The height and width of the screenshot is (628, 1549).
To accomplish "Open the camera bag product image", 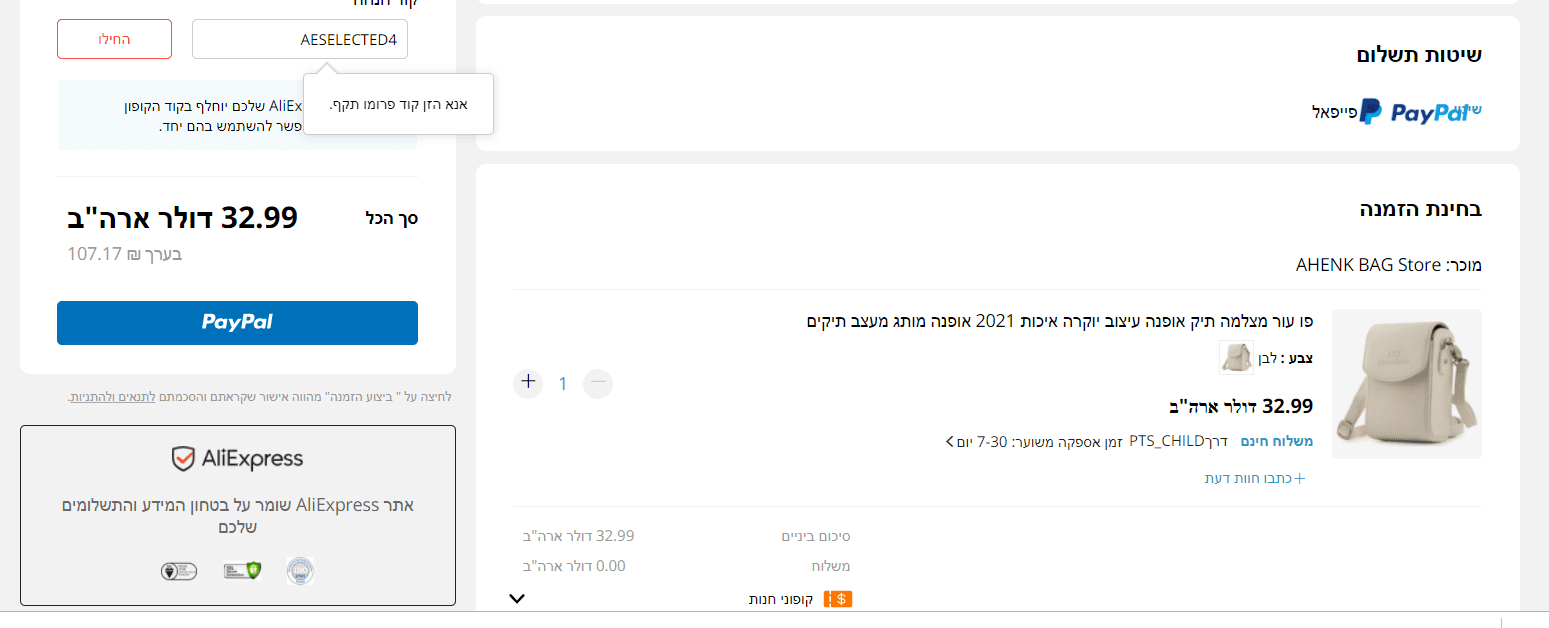I will pos(1407,384).
